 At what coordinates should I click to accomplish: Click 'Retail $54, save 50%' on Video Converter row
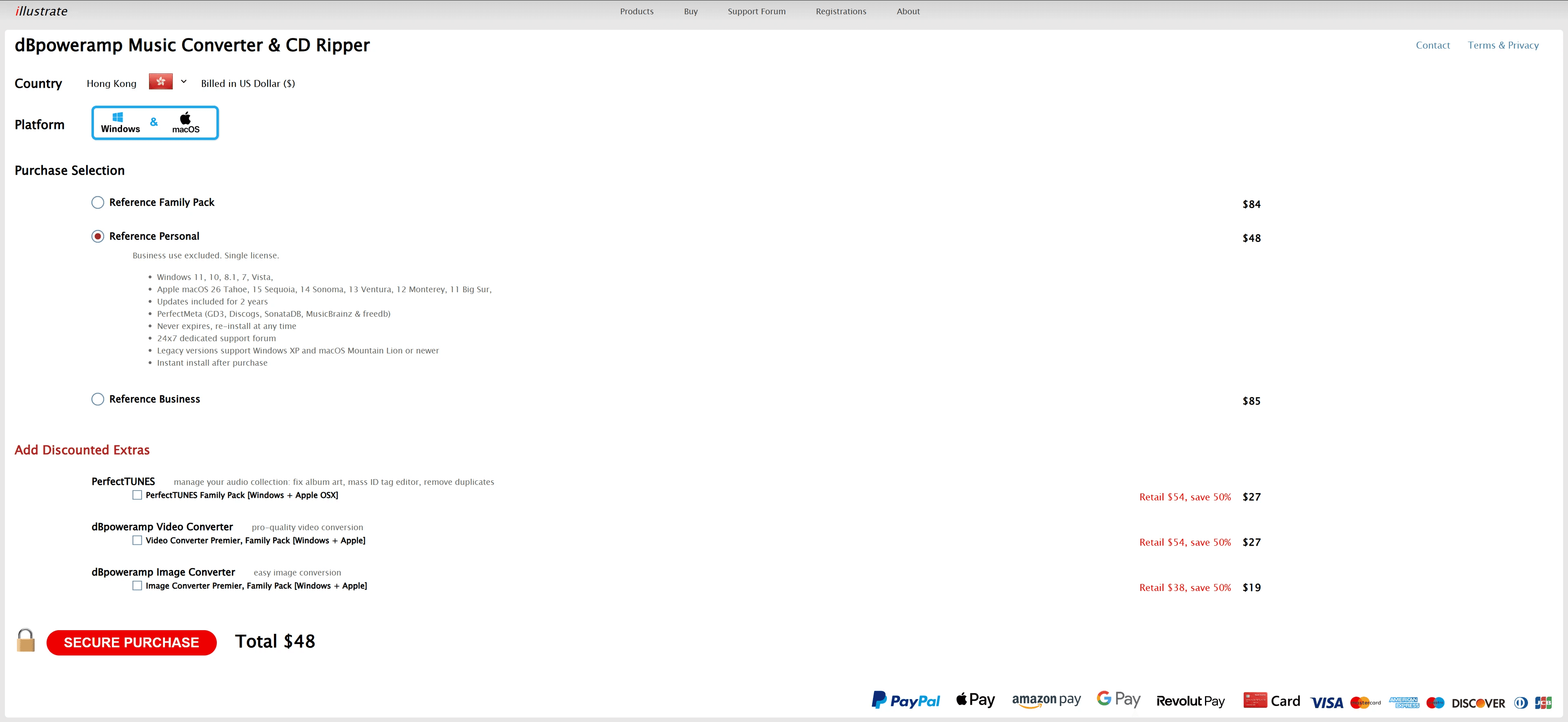(x=1185, y=542)
